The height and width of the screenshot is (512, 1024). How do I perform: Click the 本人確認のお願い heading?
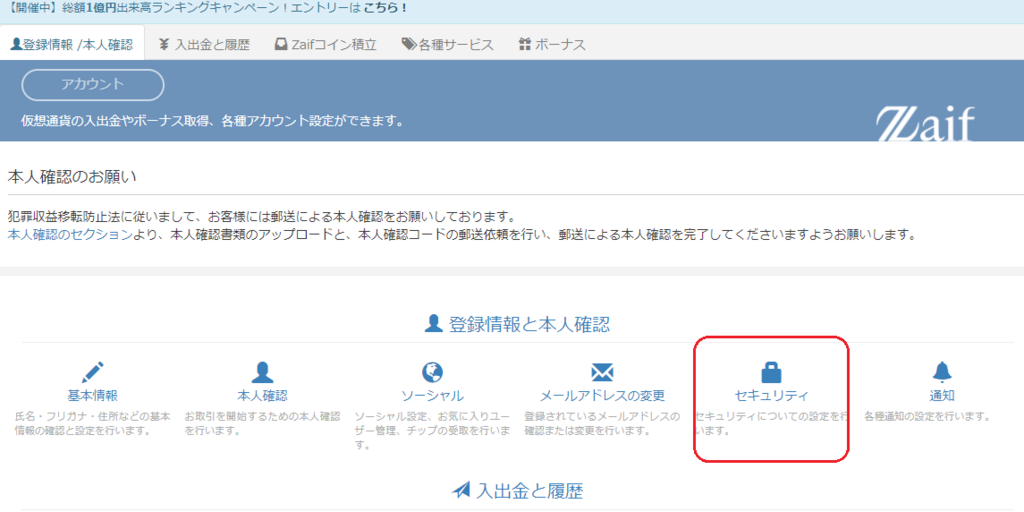click(x=72, y=177)
